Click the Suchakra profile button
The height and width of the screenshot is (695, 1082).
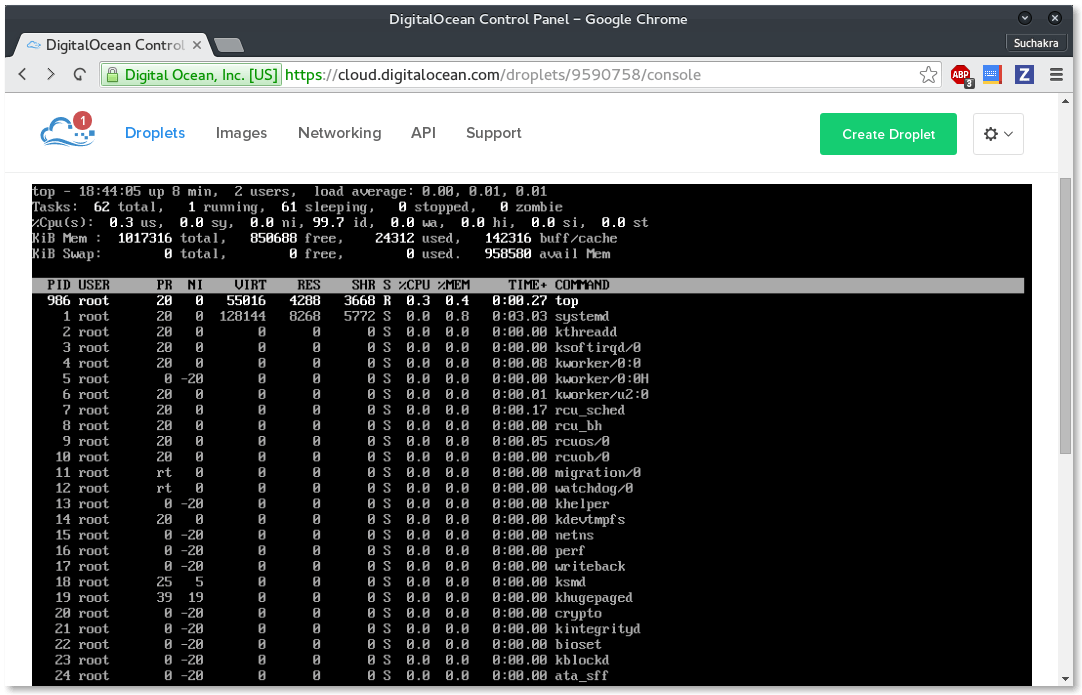[x=1036, y=43]
